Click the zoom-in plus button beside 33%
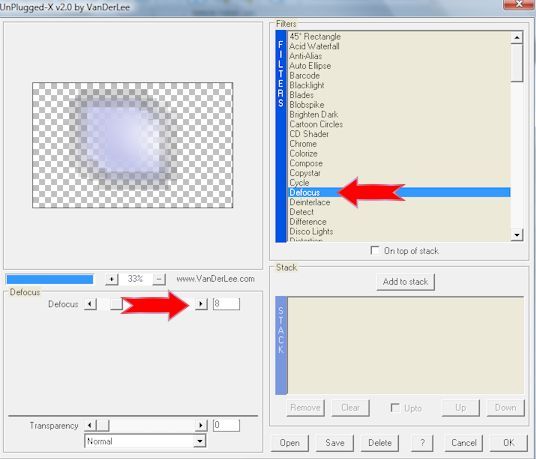 click(x=112, y=279)
